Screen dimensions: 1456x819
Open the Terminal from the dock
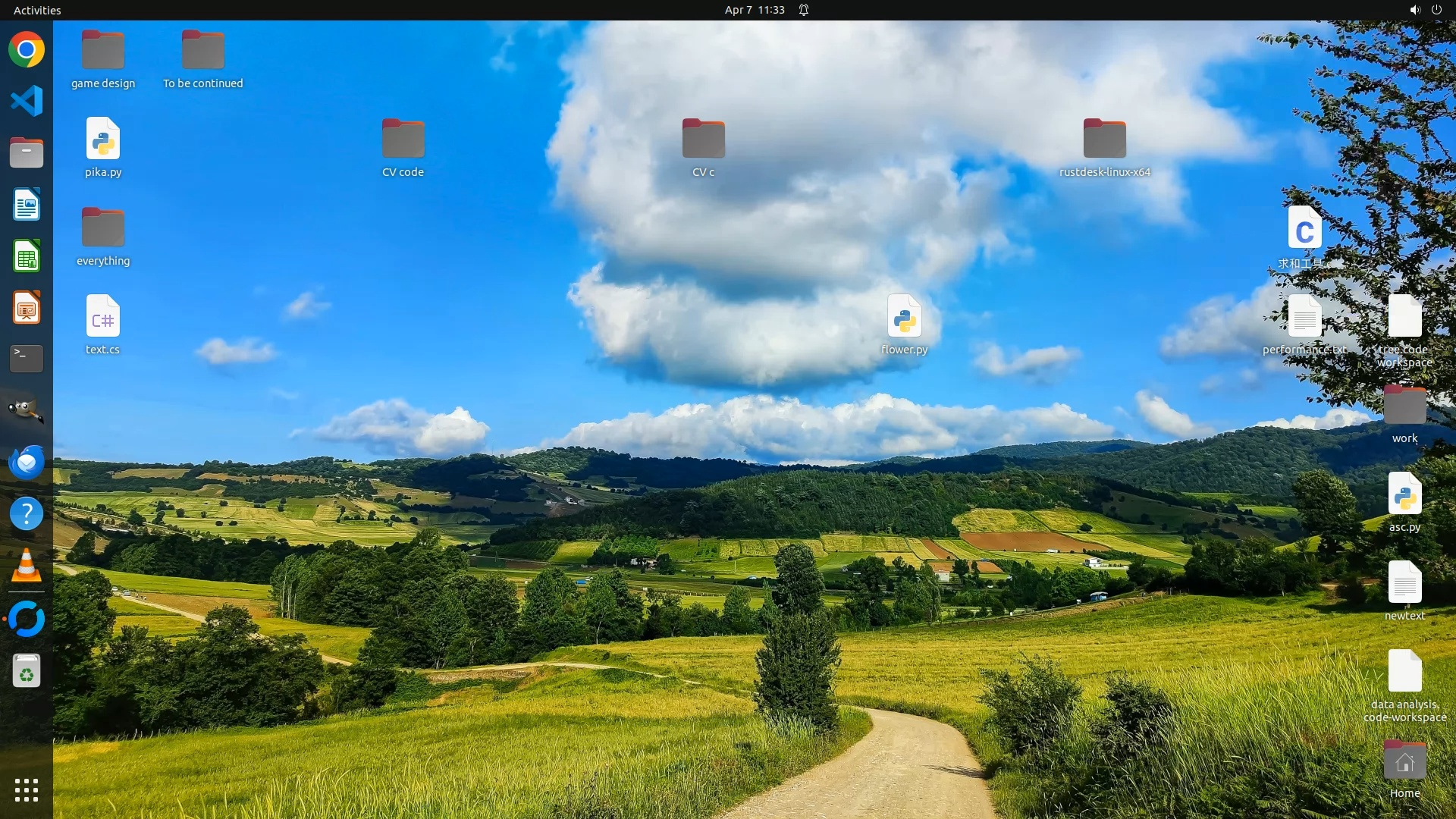tap(27, 359)
